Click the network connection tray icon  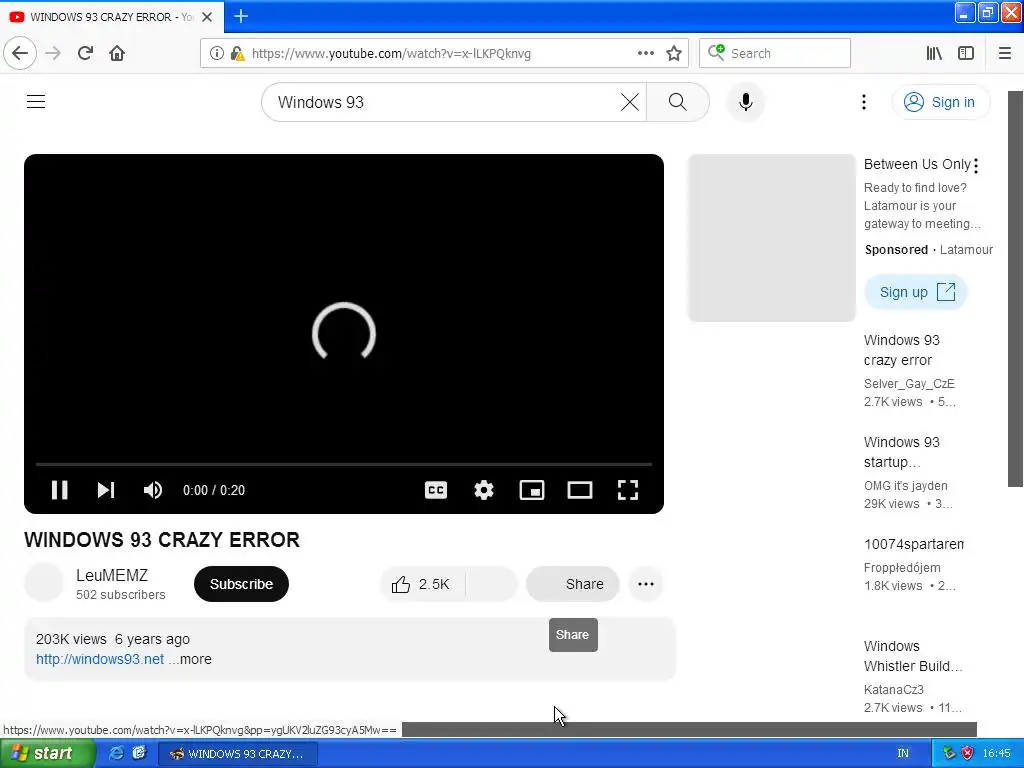point(949,754)
